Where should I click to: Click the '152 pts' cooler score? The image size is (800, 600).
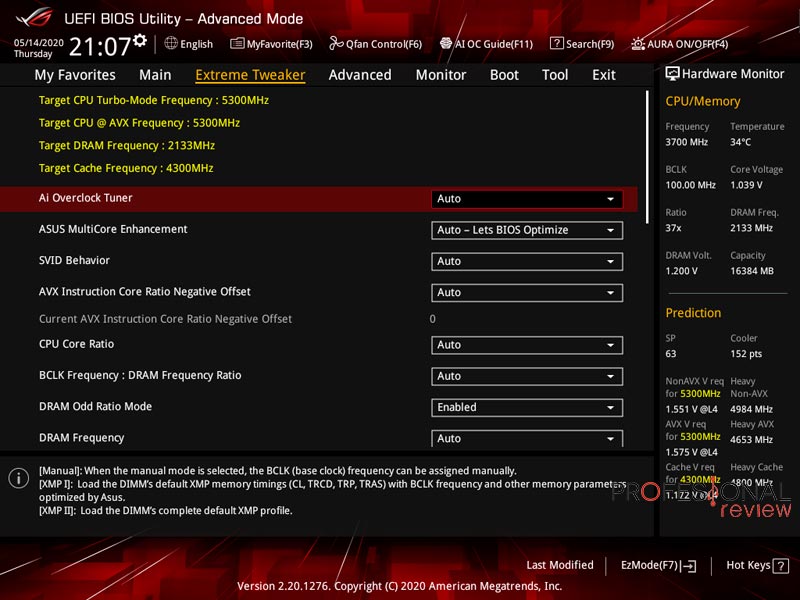click(x=746, y=354)
